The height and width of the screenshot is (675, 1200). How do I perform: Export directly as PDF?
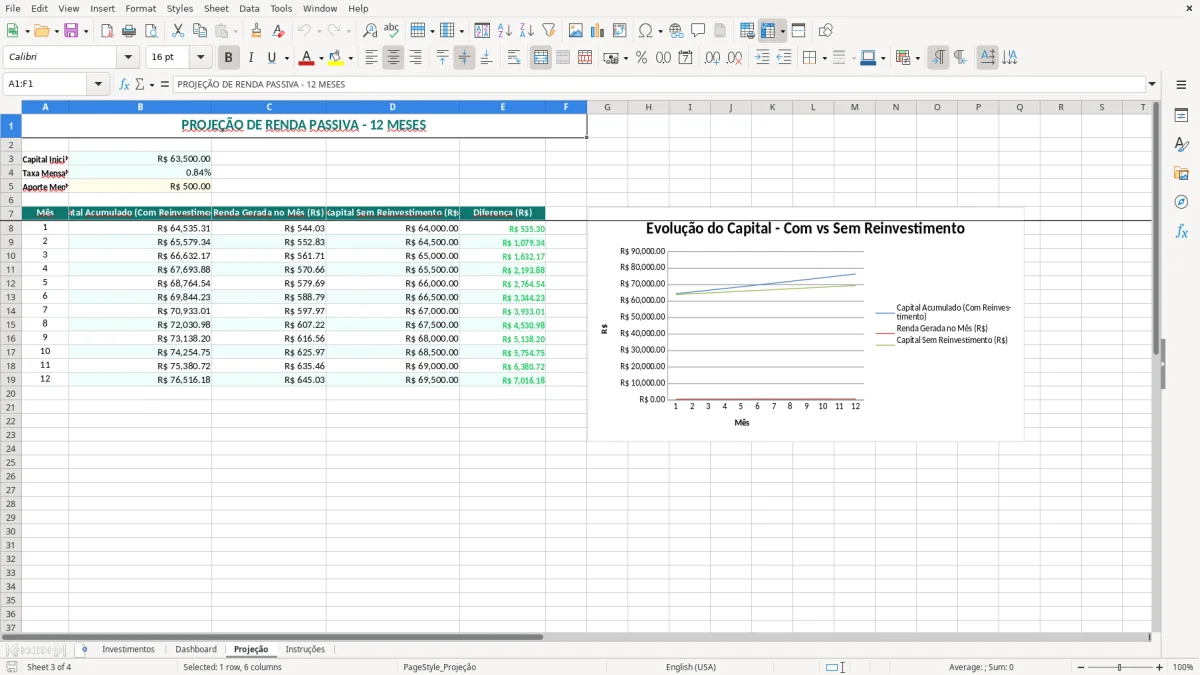point(107,31)
